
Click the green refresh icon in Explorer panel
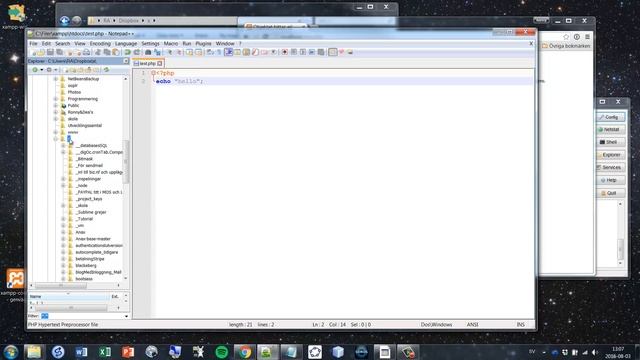[x=106, y=70]
